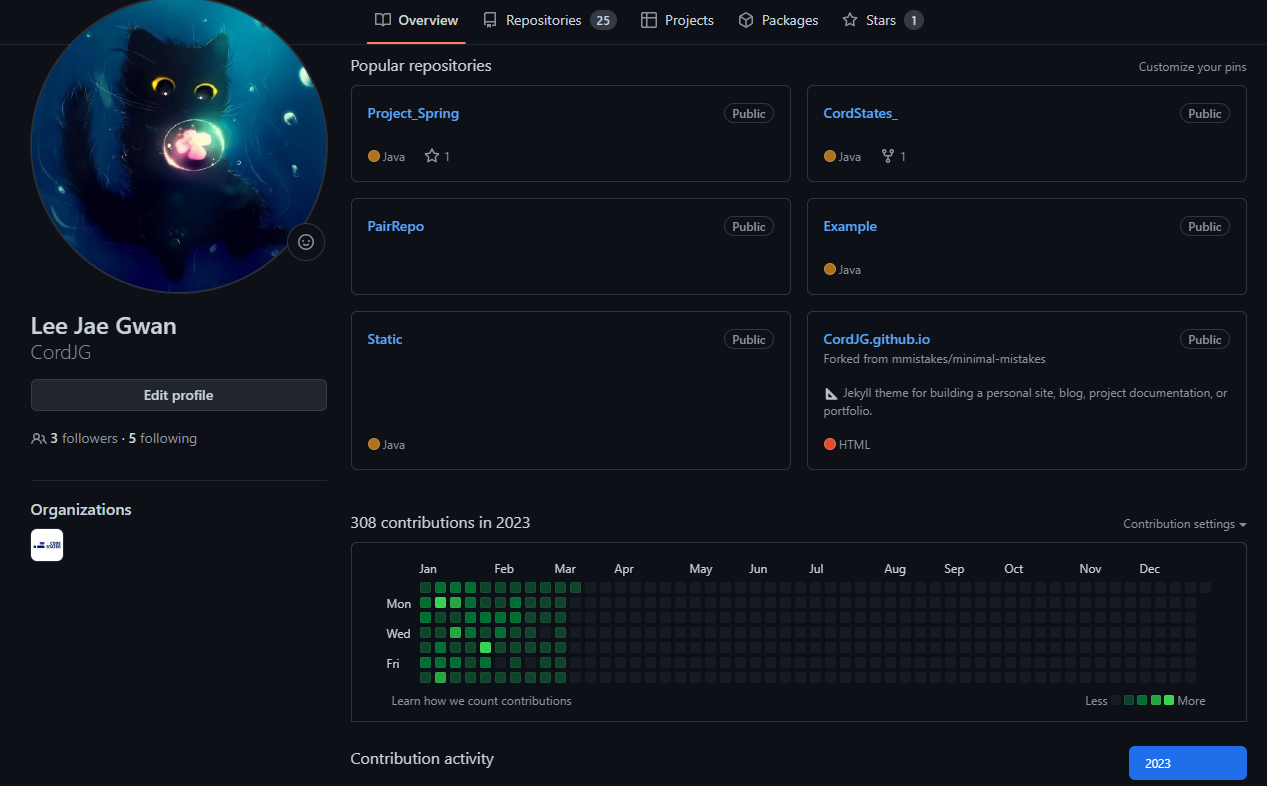The image size is (1267, 786).
Task: Open the Stars tab
Action: pyautogui.click(x=882, y=20)
